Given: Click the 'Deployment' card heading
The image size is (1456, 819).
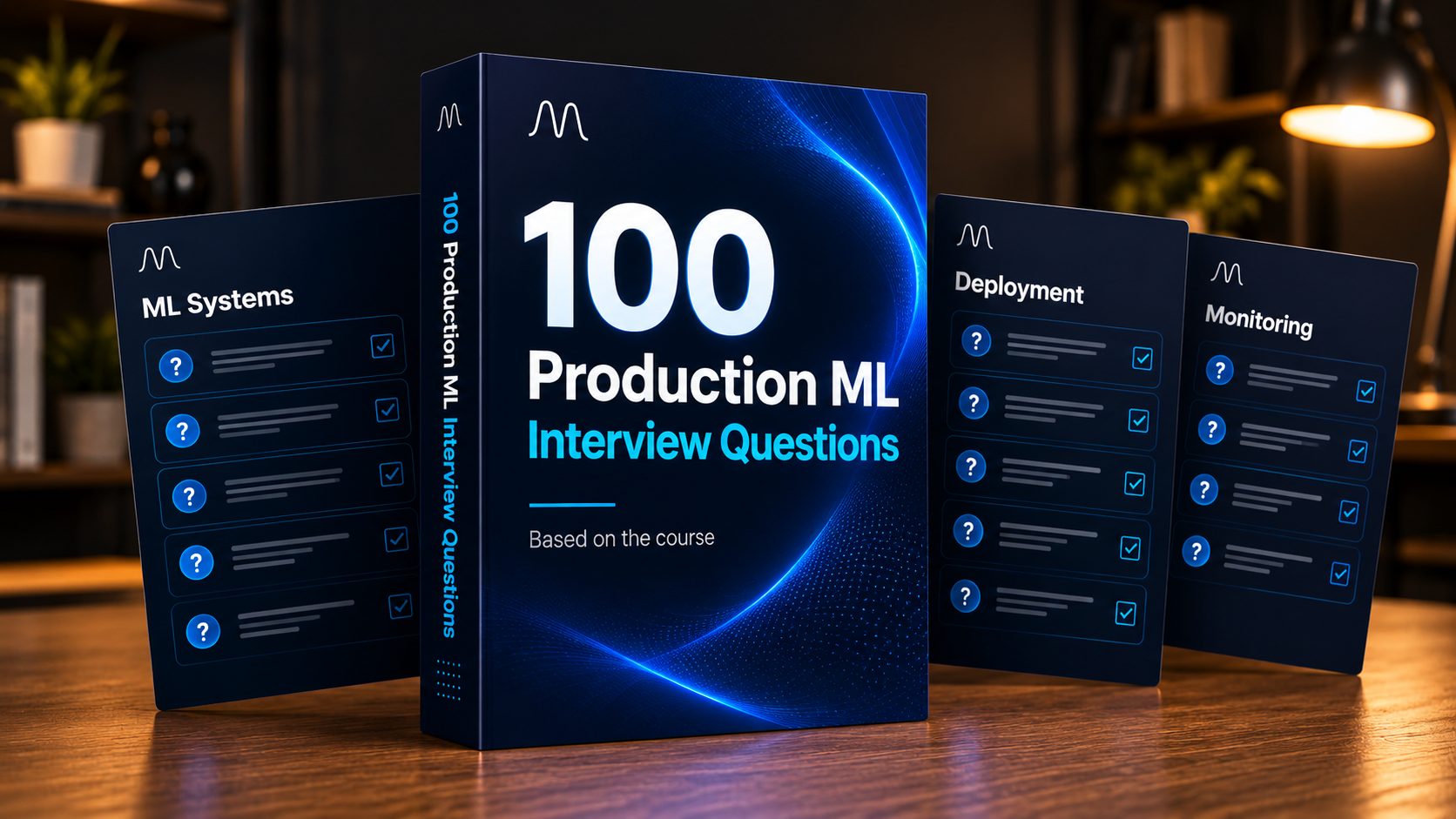Looking at the screenshot, I should coord(1019,288).
